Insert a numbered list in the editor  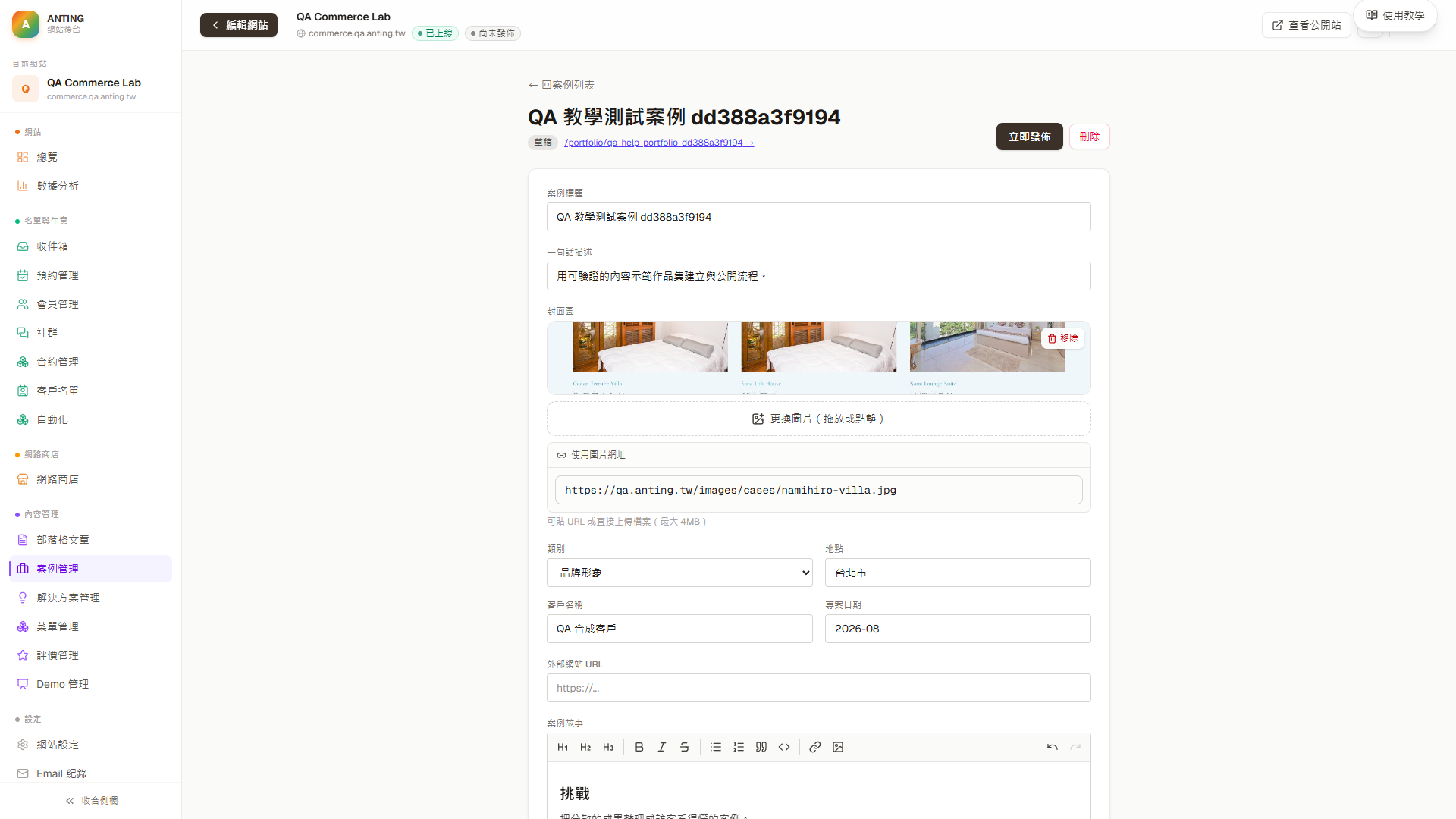(x=739, y=747)
